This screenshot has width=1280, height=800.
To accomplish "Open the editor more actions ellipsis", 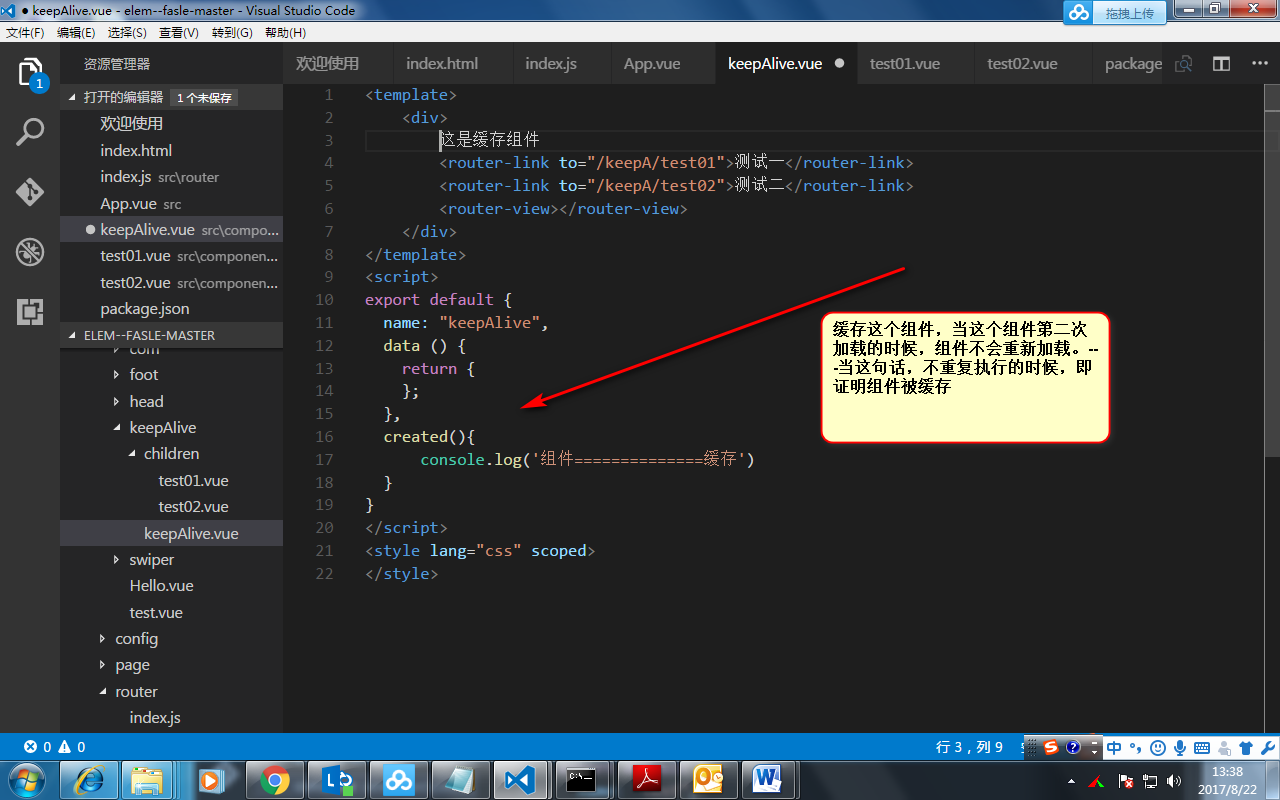I will 1259,63.
